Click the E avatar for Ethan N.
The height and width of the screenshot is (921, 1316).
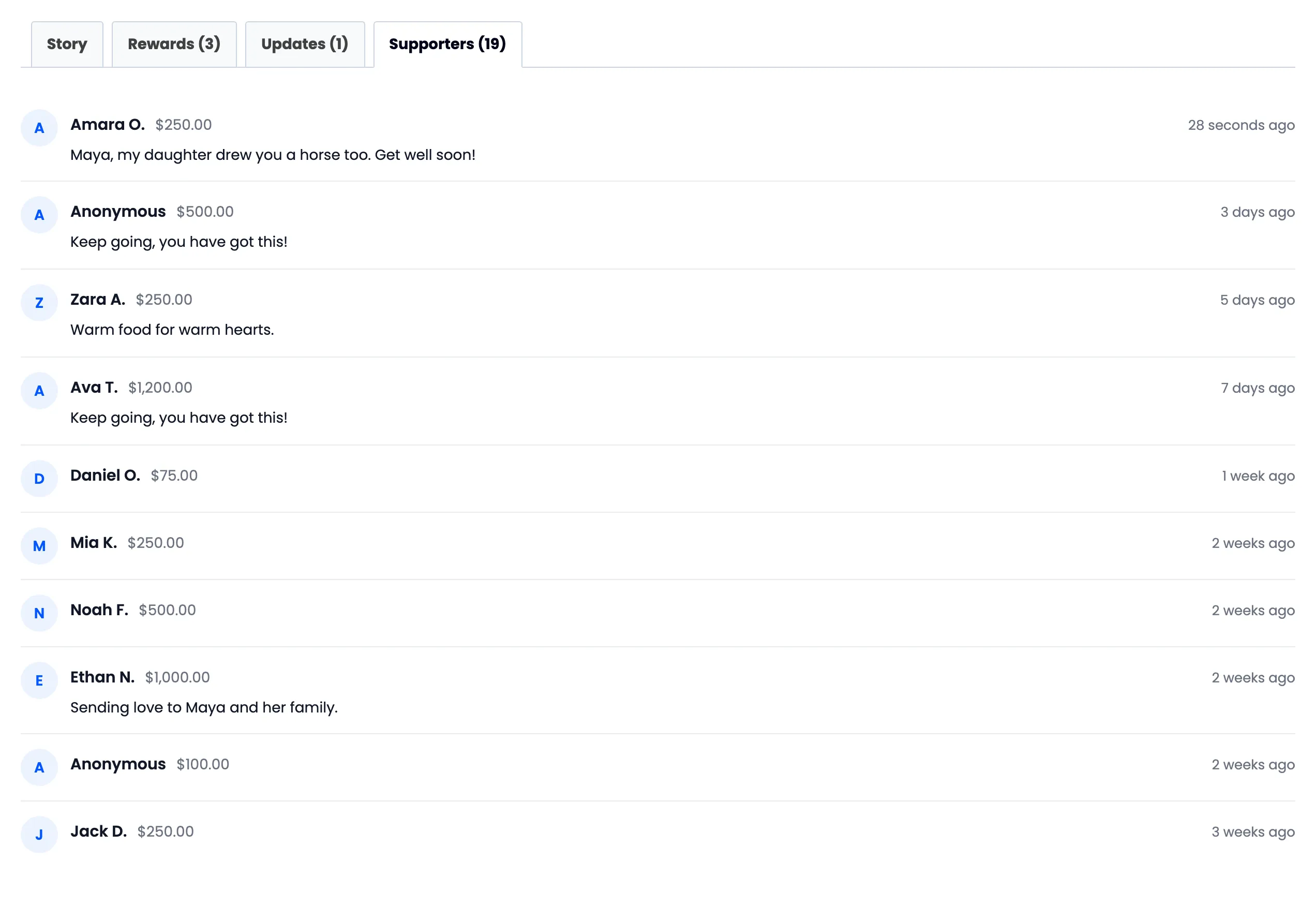(39, 681)
